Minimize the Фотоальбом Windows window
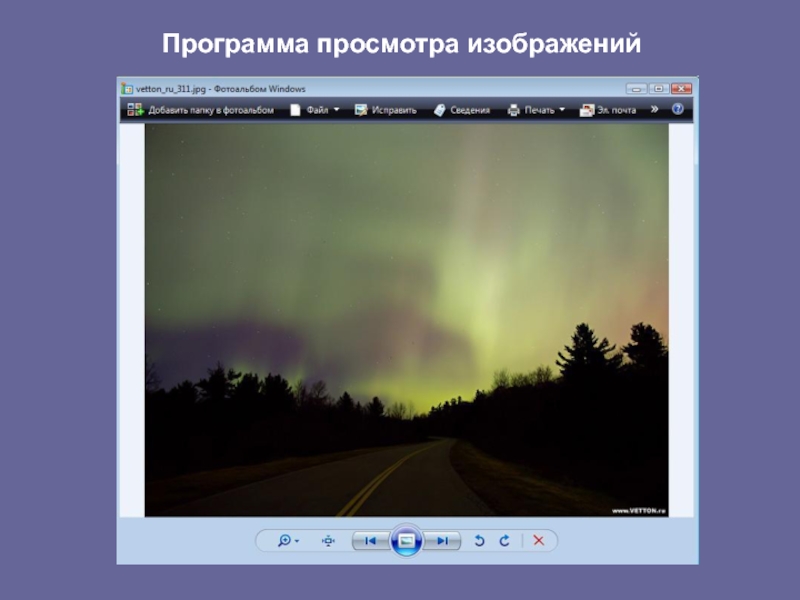 coord(636,89)
